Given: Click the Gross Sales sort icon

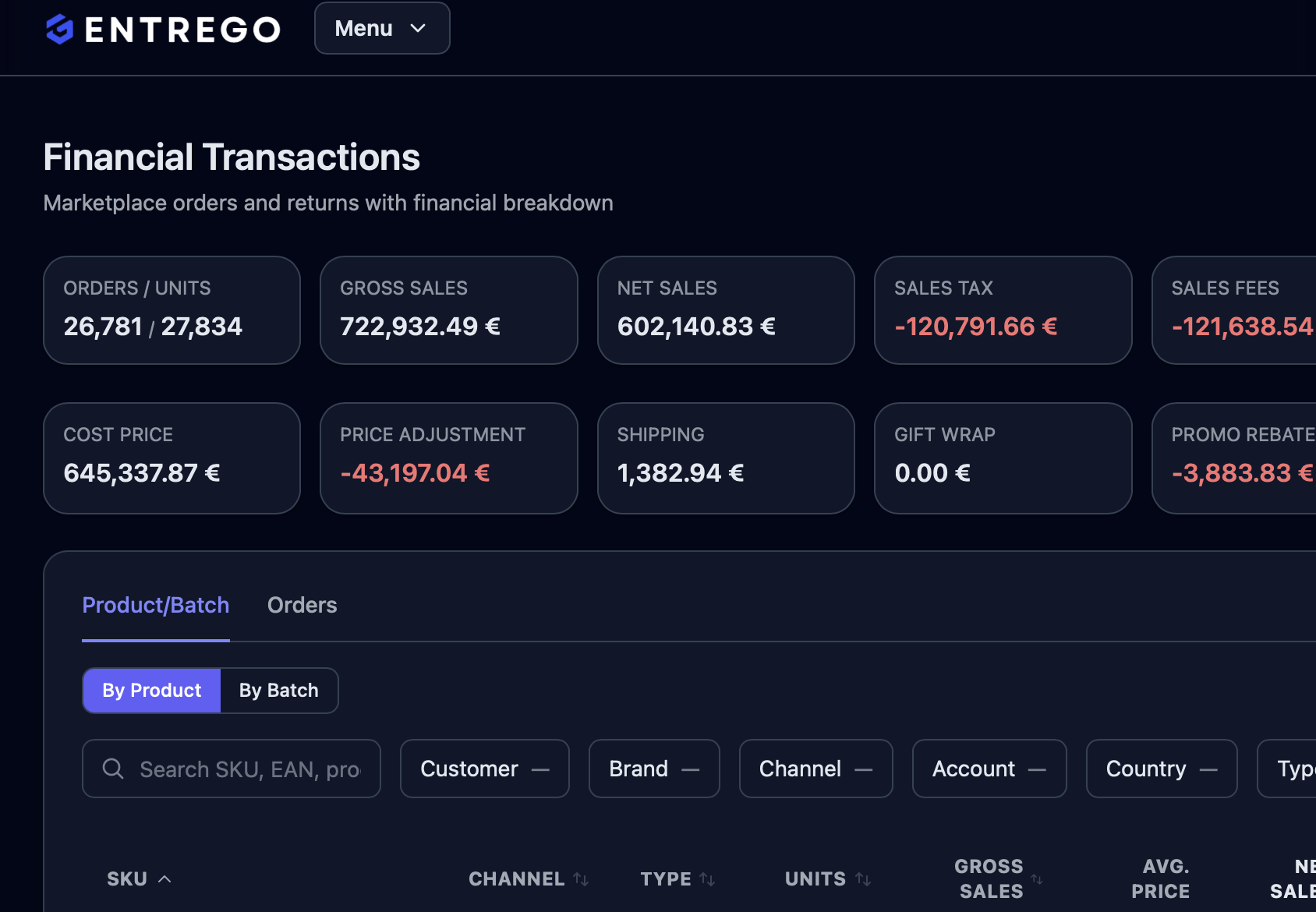Looking at the screenshot, I should [x=1037, y=879].
